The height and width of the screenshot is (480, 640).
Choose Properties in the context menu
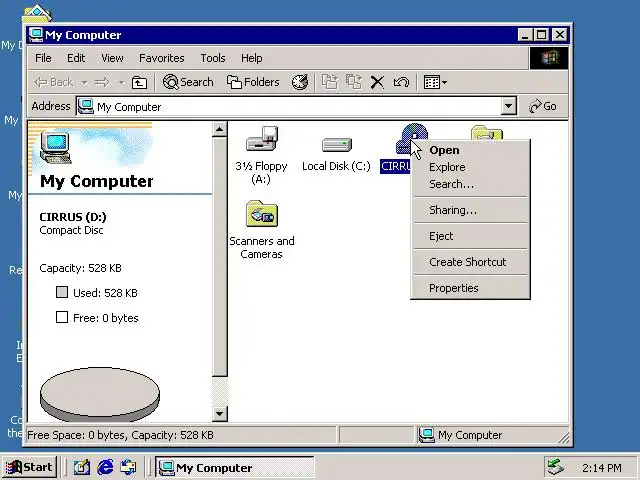[x=470, y=288]
